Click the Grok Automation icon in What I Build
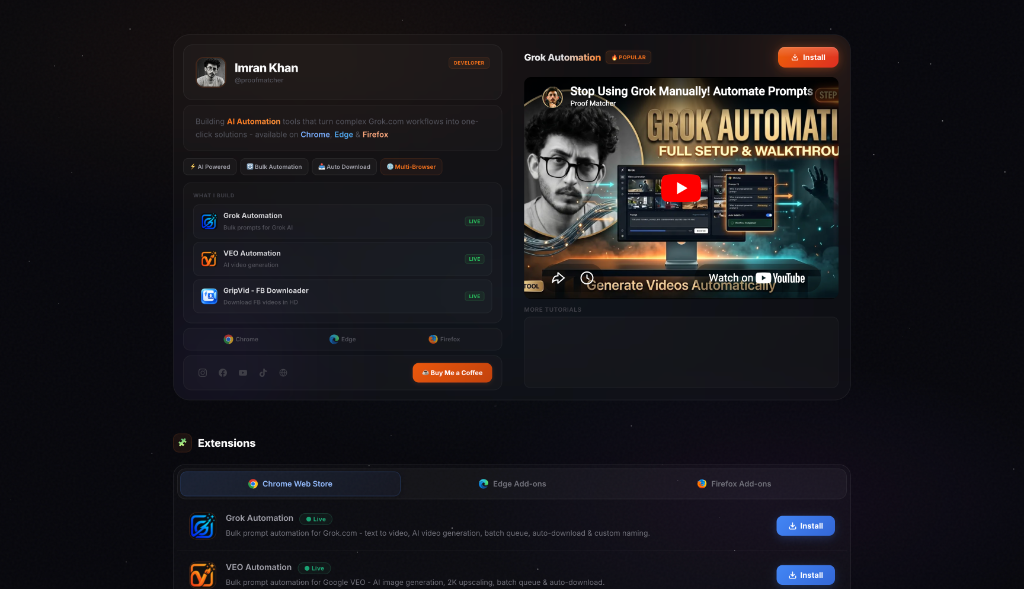Viewport: 1024px width, 589px height. [x=209, y=221]
